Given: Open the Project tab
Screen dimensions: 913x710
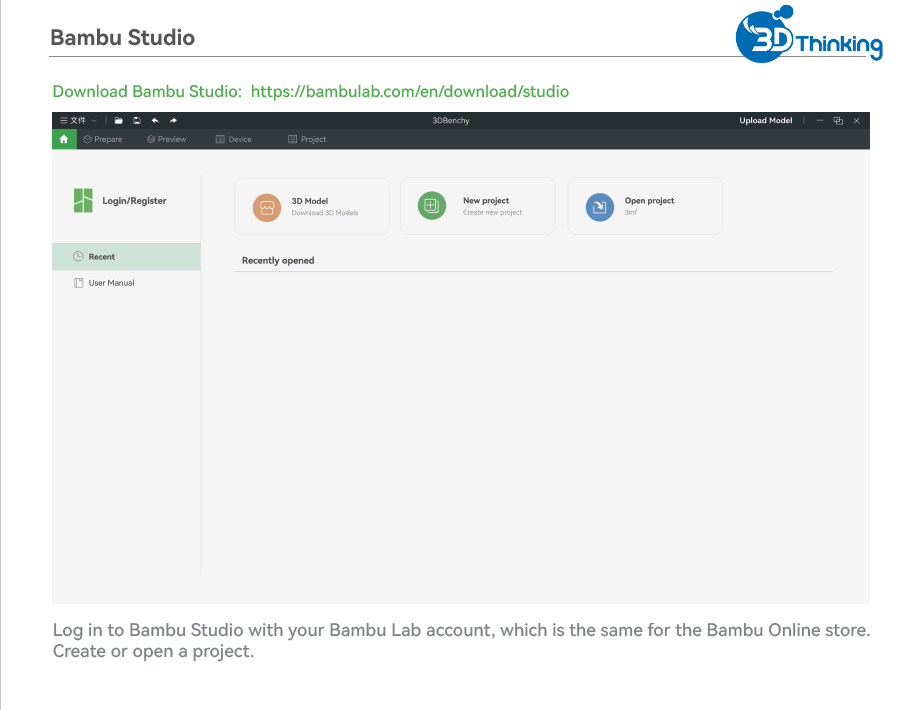Looking at the screenshot, I should (307, 139).
